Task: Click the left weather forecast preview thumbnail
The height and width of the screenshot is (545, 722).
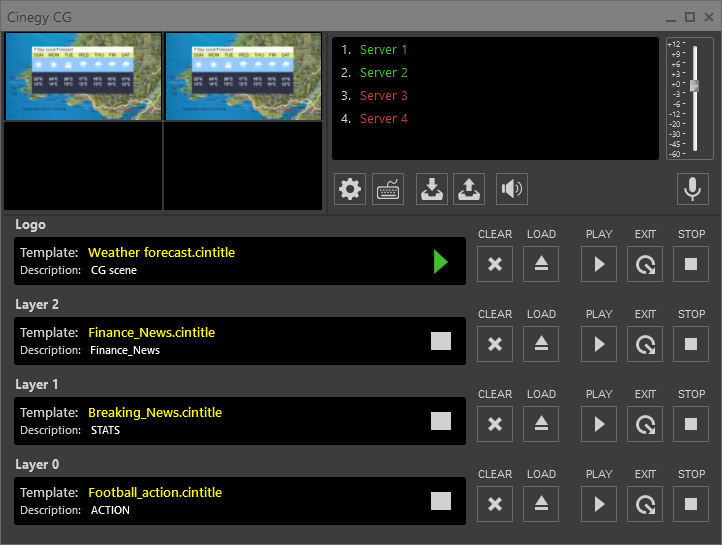Action: [83, 76]
